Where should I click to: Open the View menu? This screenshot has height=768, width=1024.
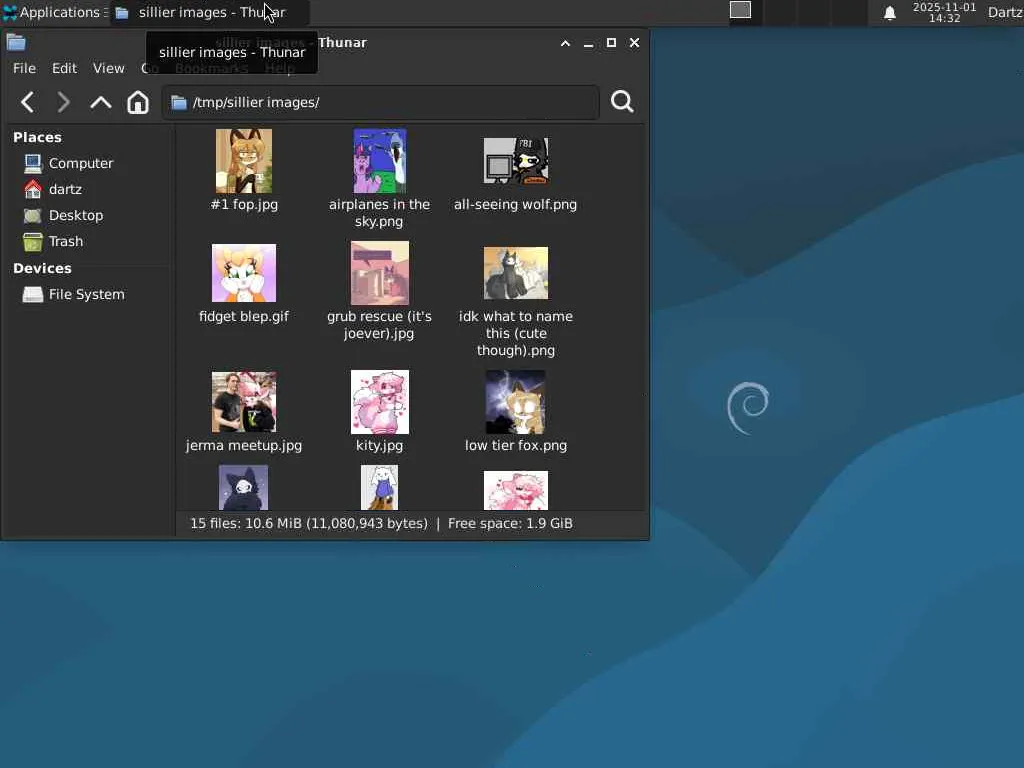point(108,69)
